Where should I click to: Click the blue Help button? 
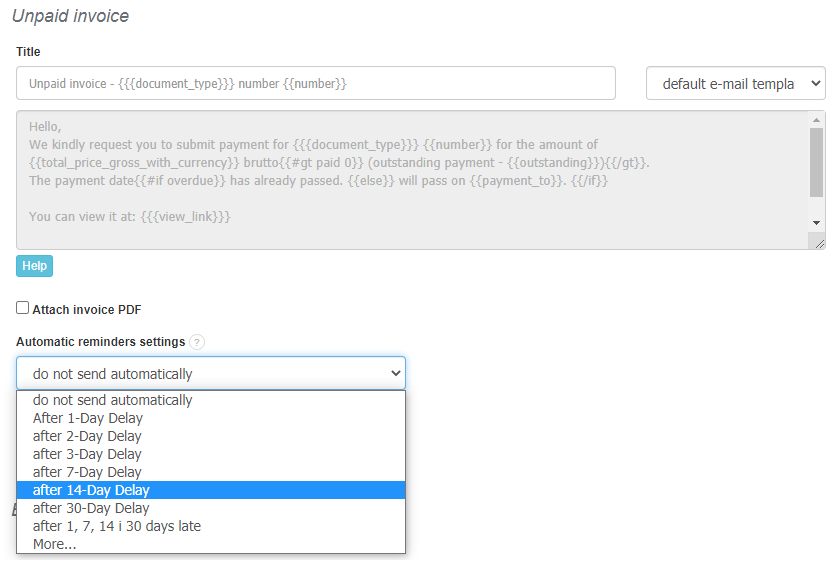pyautogui.click(x=34, y=266)
